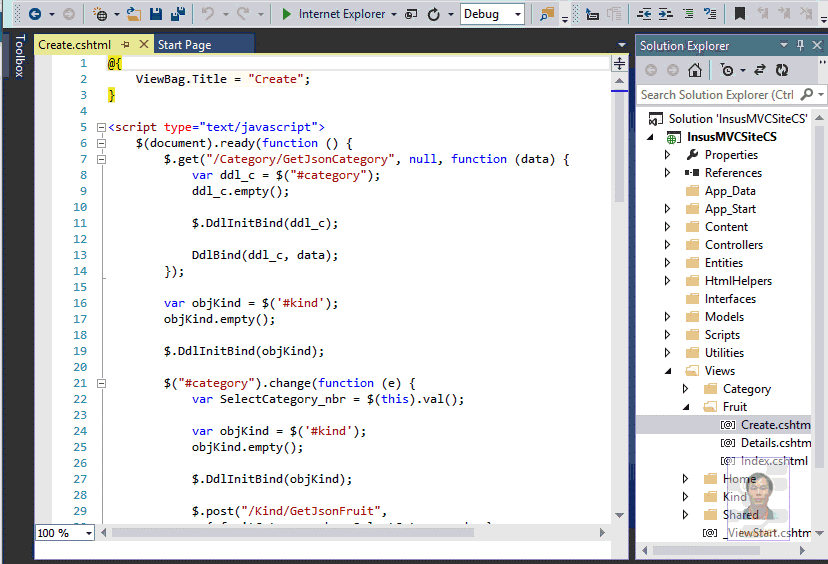Save the current file with Save icon
The image size is (828, 564).
(156, 14)
